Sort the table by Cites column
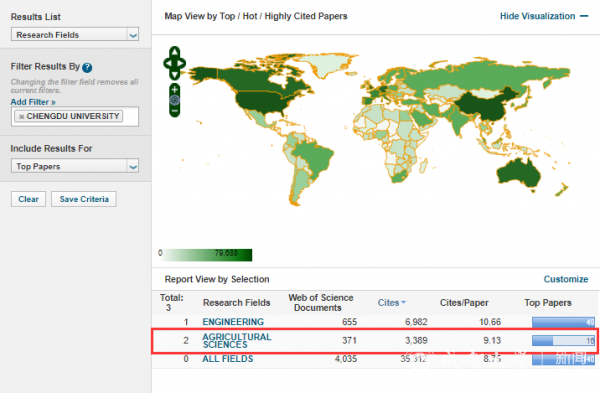This screenshot has height=393, width=600. (x=391, y=303)
